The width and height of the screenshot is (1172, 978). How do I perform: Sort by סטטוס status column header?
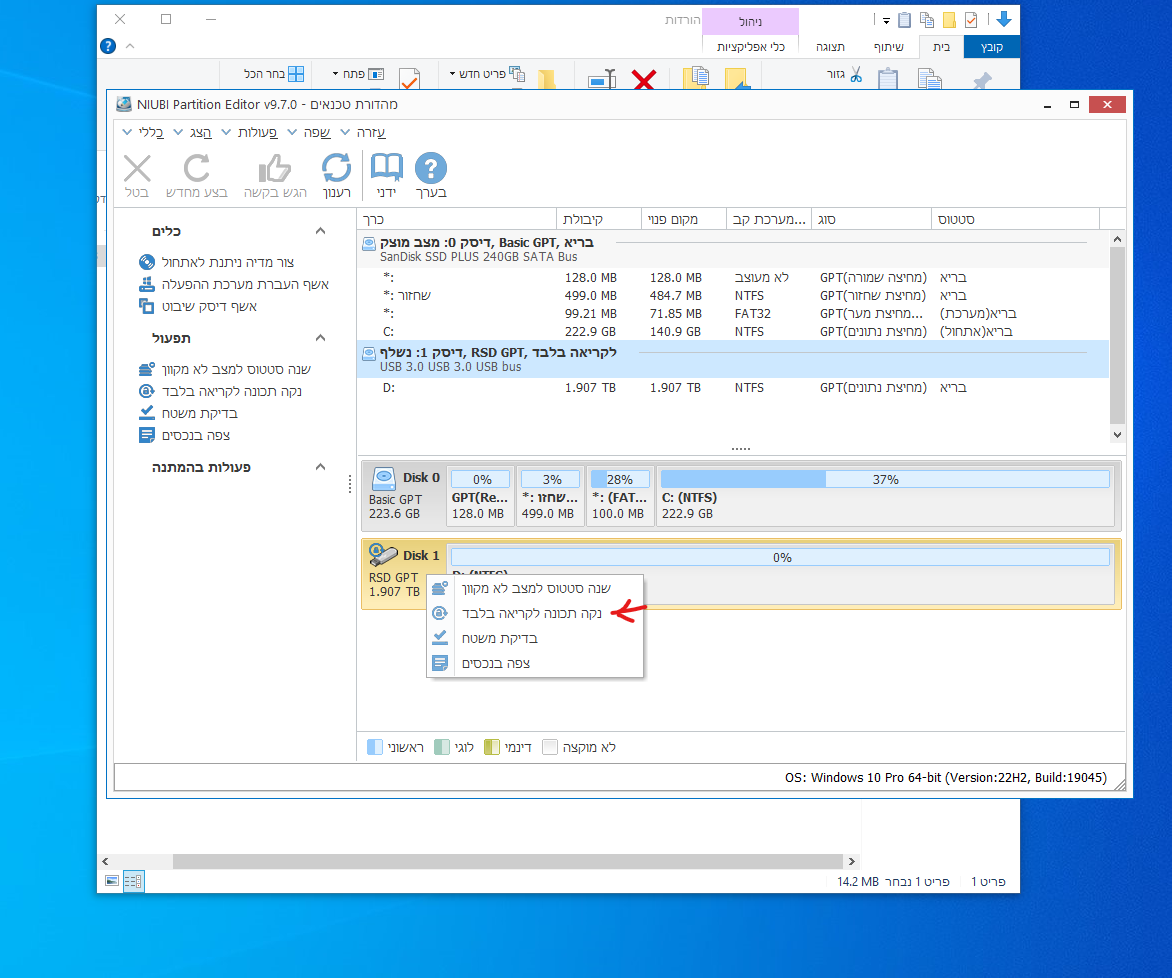pyautogui.click(x=1015, y=219)
